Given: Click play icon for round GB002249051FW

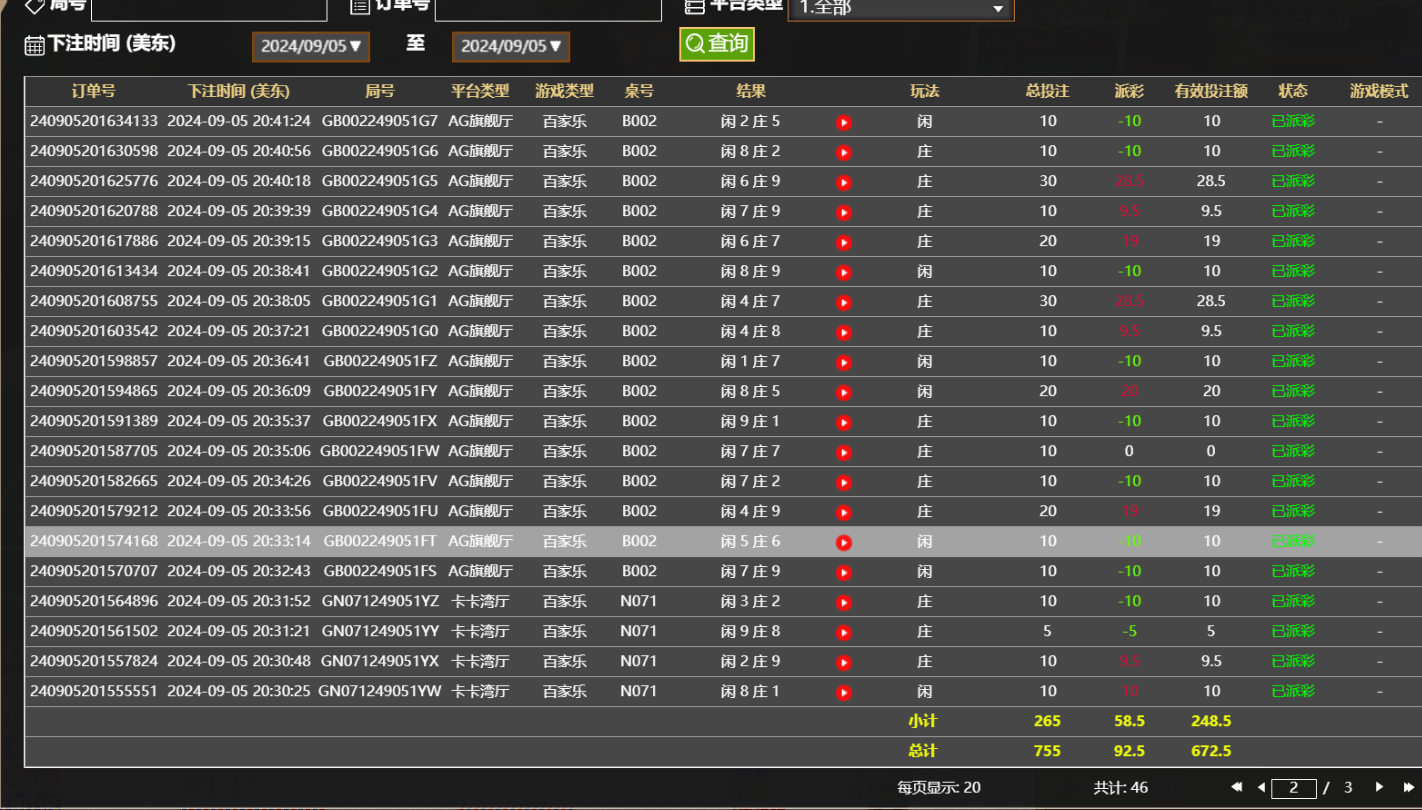Looking at the screenshot, I should 843,452.
